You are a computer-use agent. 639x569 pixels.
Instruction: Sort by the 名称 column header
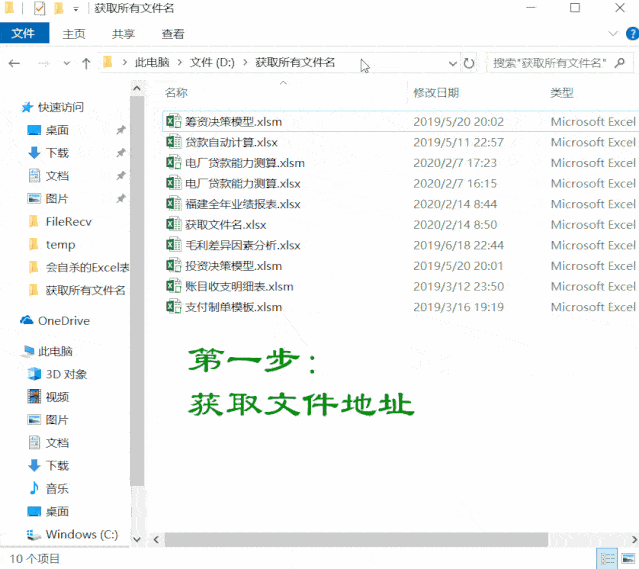tap(176, 93)
